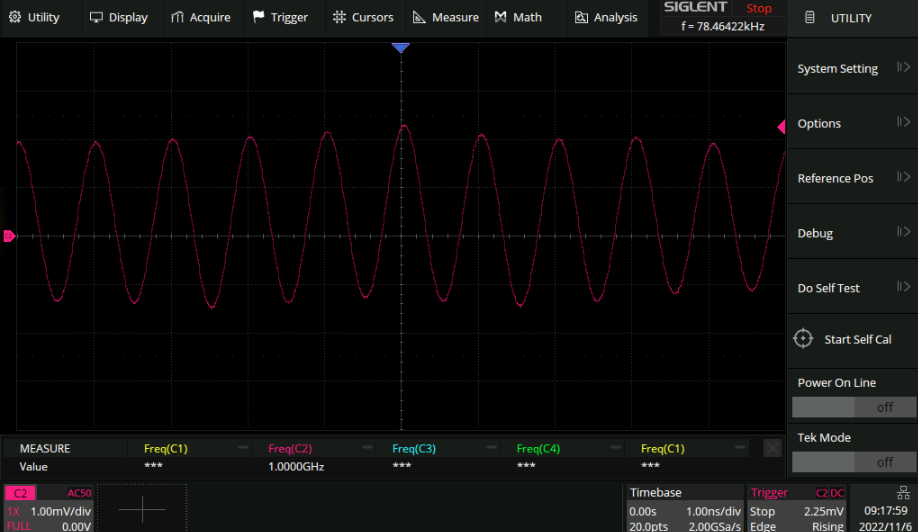This screenshot has height=532, width=918.
Task: Click the Acquire waveform icon
Action: click(177, 17)
